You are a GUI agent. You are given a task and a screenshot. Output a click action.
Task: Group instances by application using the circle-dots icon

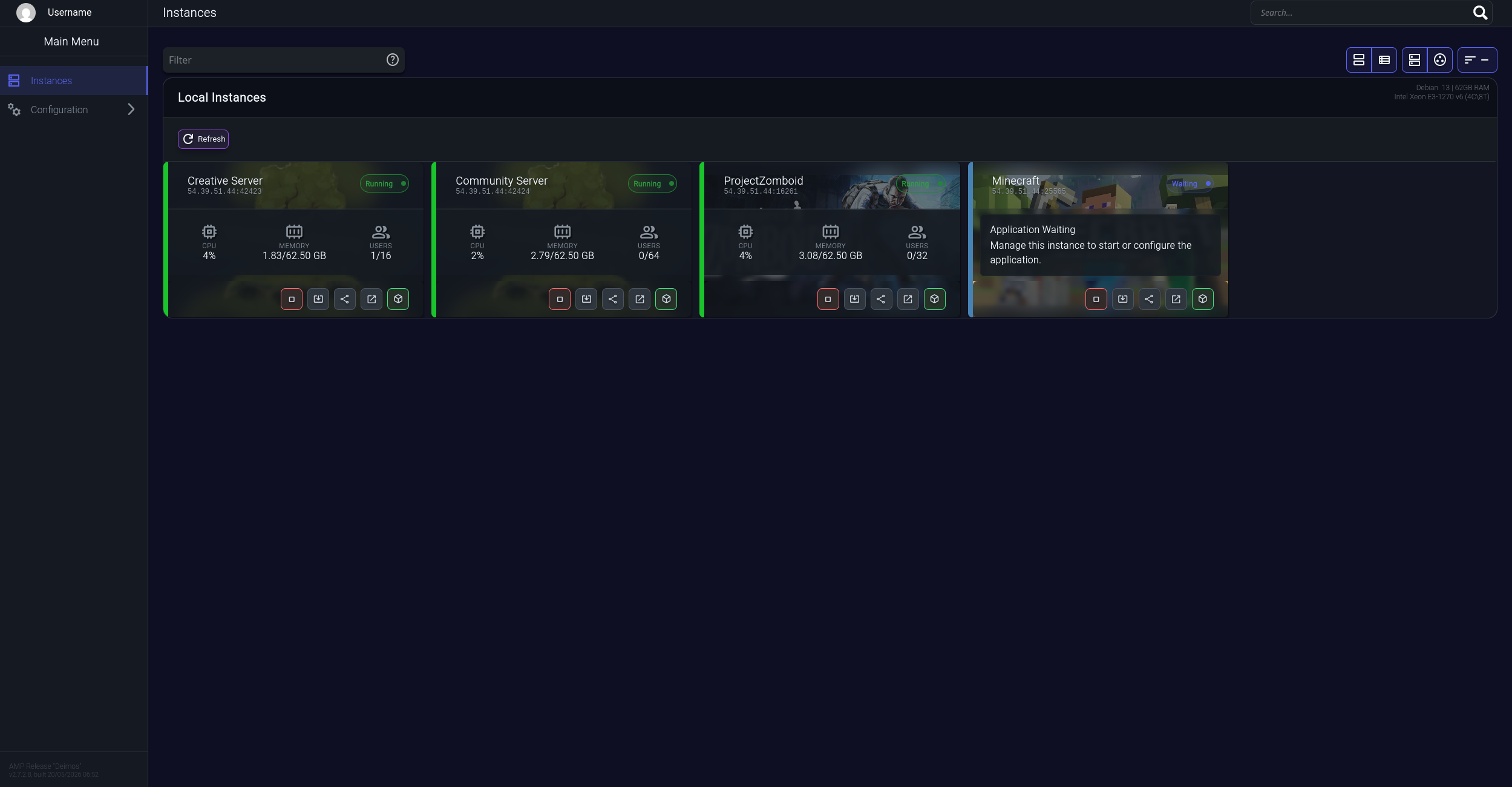(1440, 60)
